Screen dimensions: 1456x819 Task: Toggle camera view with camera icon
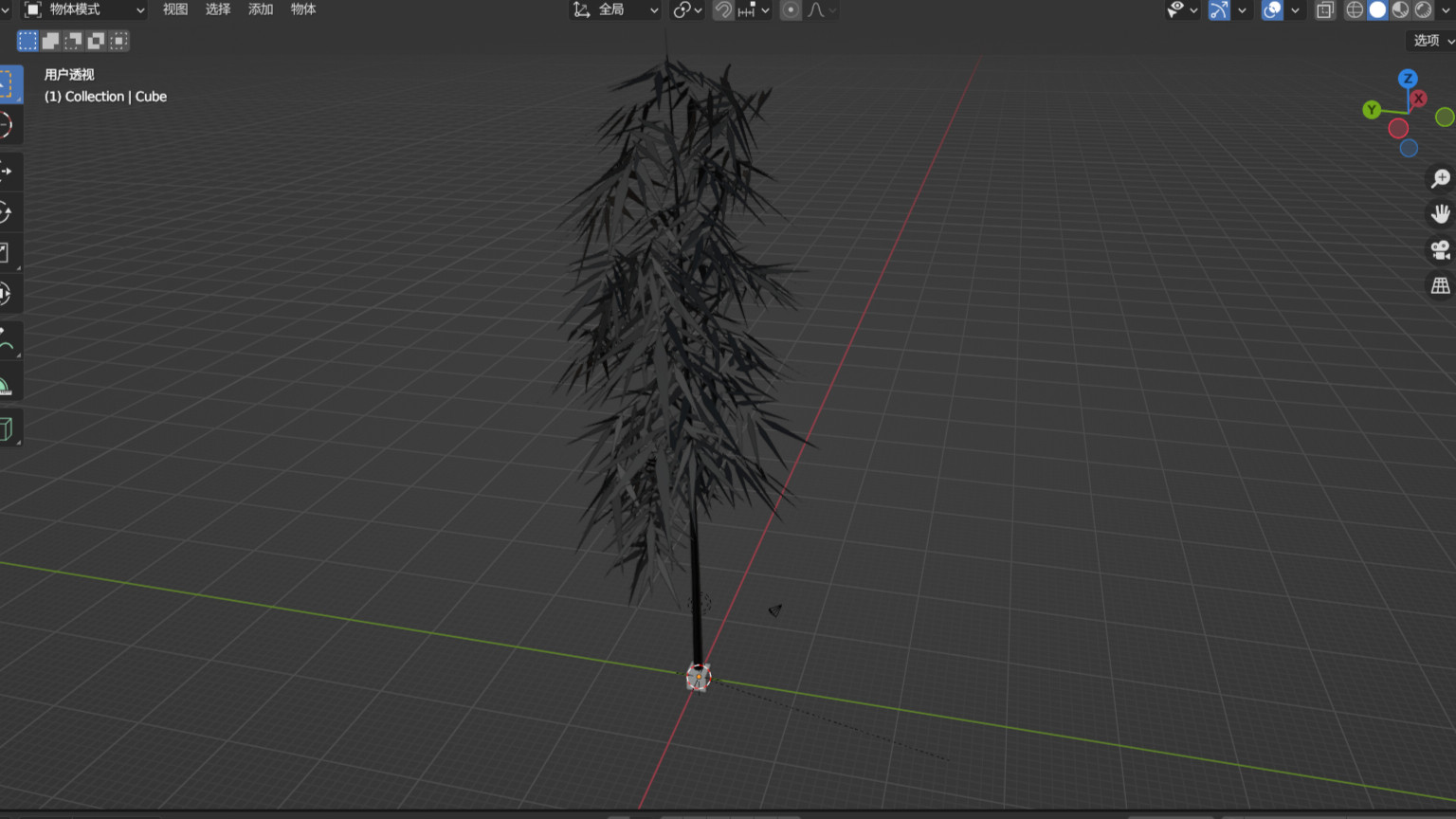(1440, 250)
